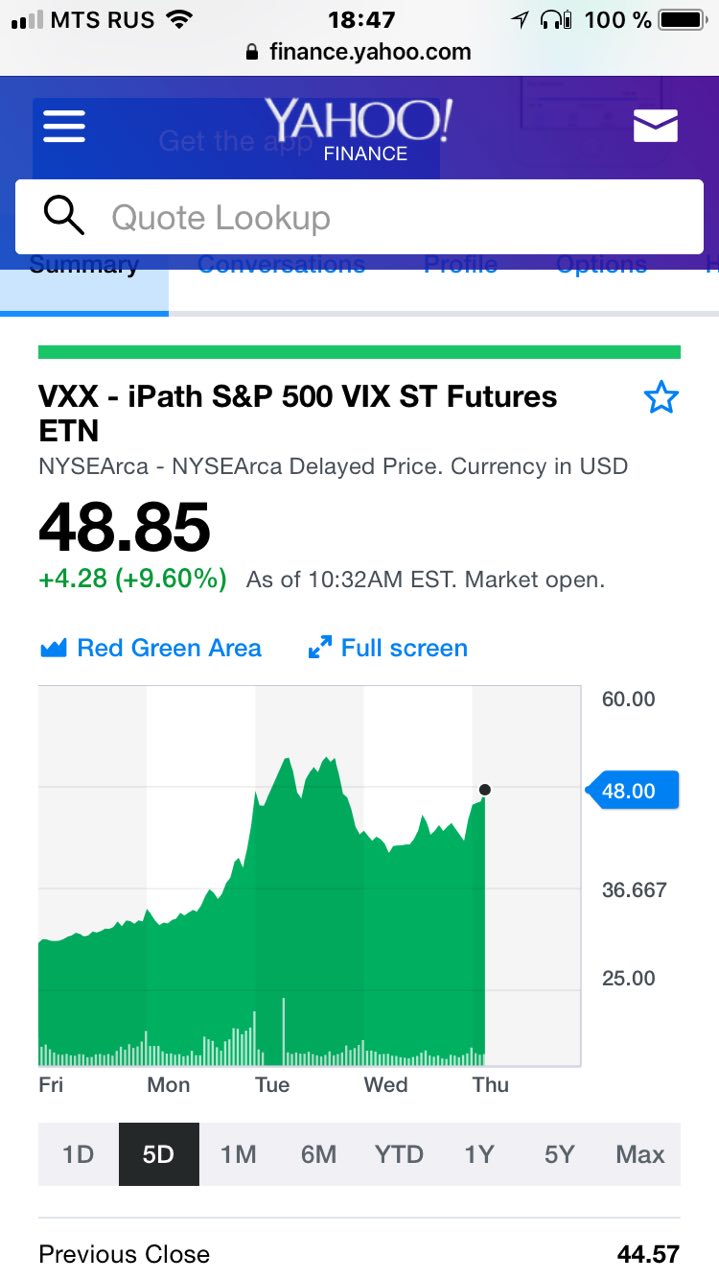Screen dimensions: 719x1280
Task: Choose the 1M chart range
Action: click(x=238, y=1154)
